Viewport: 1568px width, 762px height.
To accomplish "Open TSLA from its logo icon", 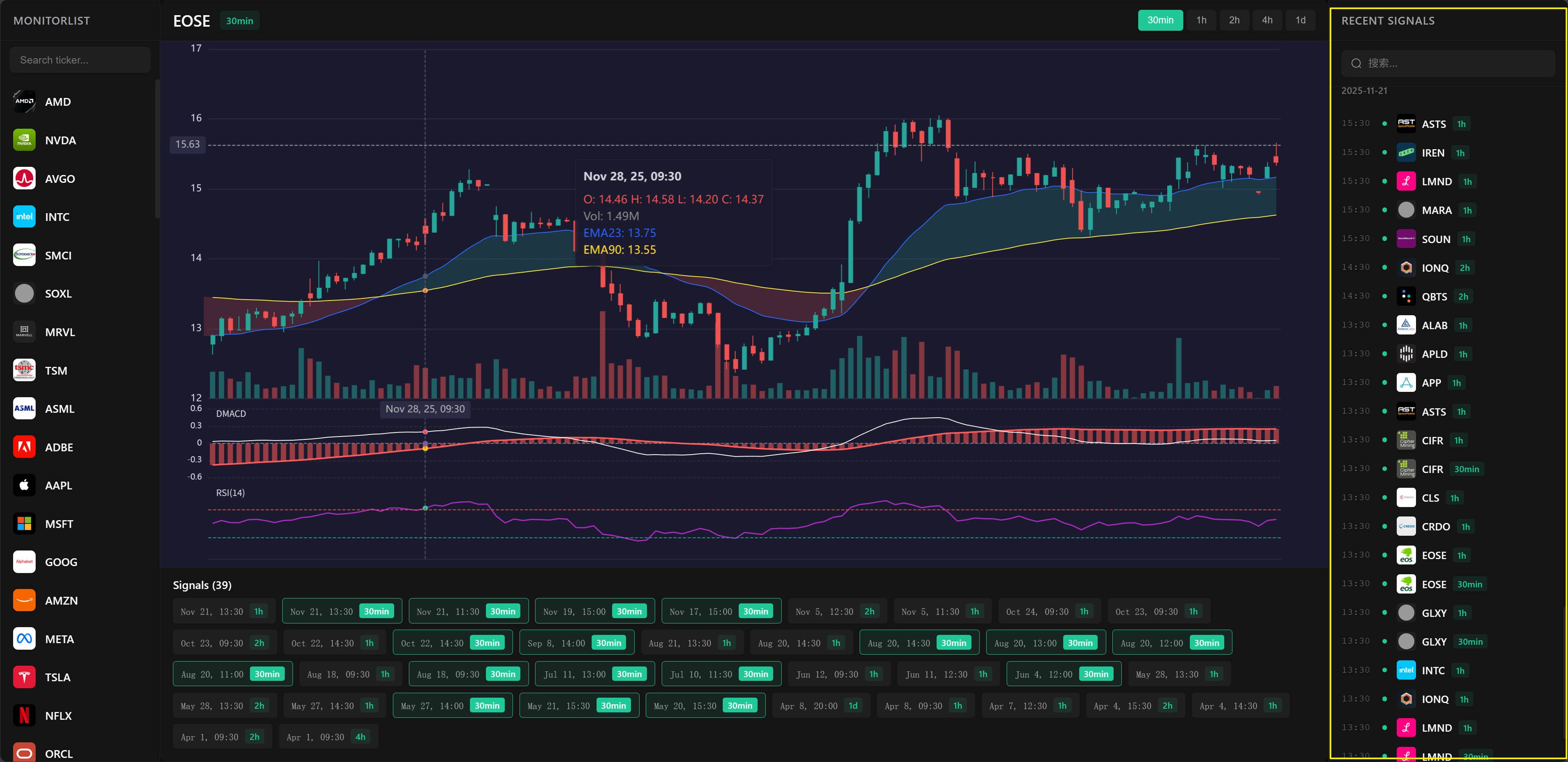I will 24,677.
